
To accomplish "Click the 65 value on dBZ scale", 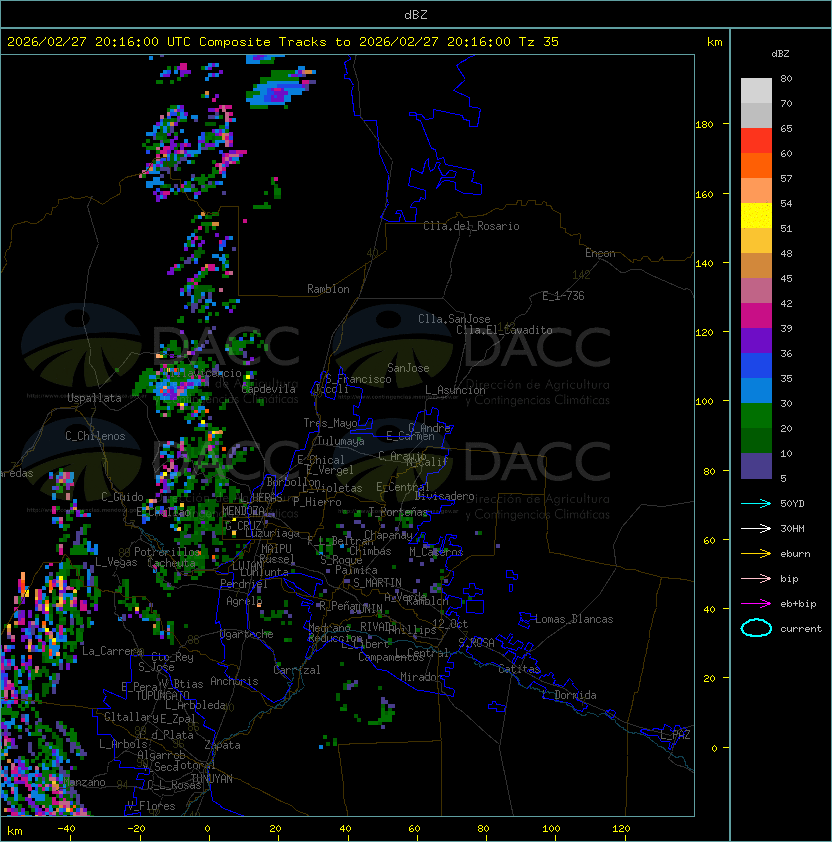I will [786, 128].
